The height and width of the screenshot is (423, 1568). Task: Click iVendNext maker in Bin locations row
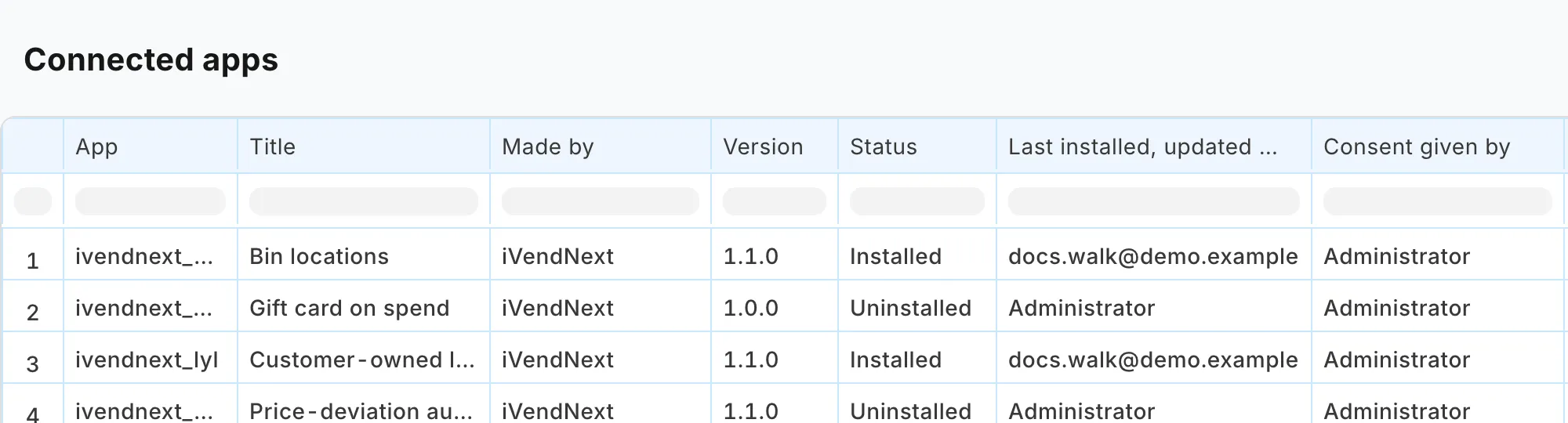601,256
